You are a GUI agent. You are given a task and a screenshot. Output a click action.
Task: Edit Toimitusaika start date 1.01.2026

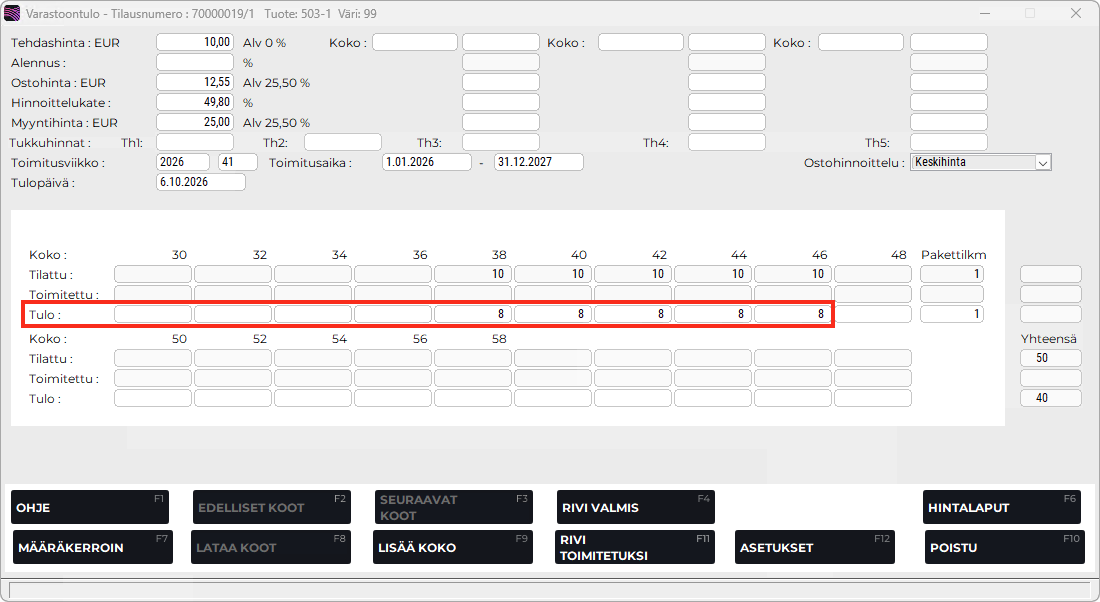coord(427,162)
